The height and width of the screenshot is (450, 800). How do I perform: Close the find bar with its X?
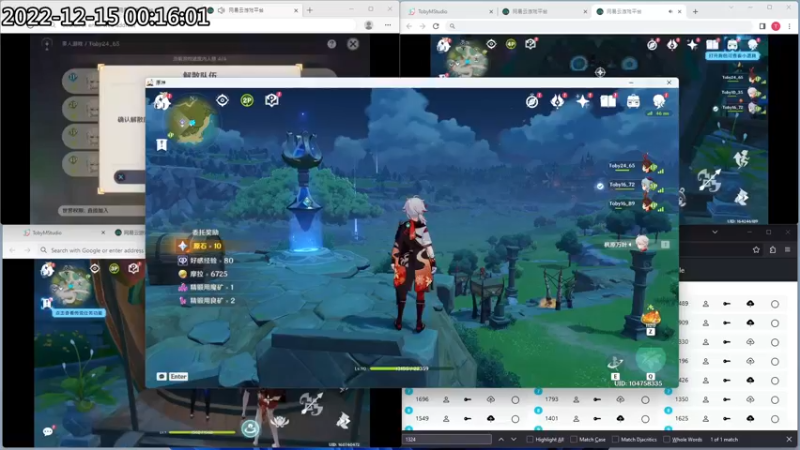pyautogui.click(x=789, y=439)
